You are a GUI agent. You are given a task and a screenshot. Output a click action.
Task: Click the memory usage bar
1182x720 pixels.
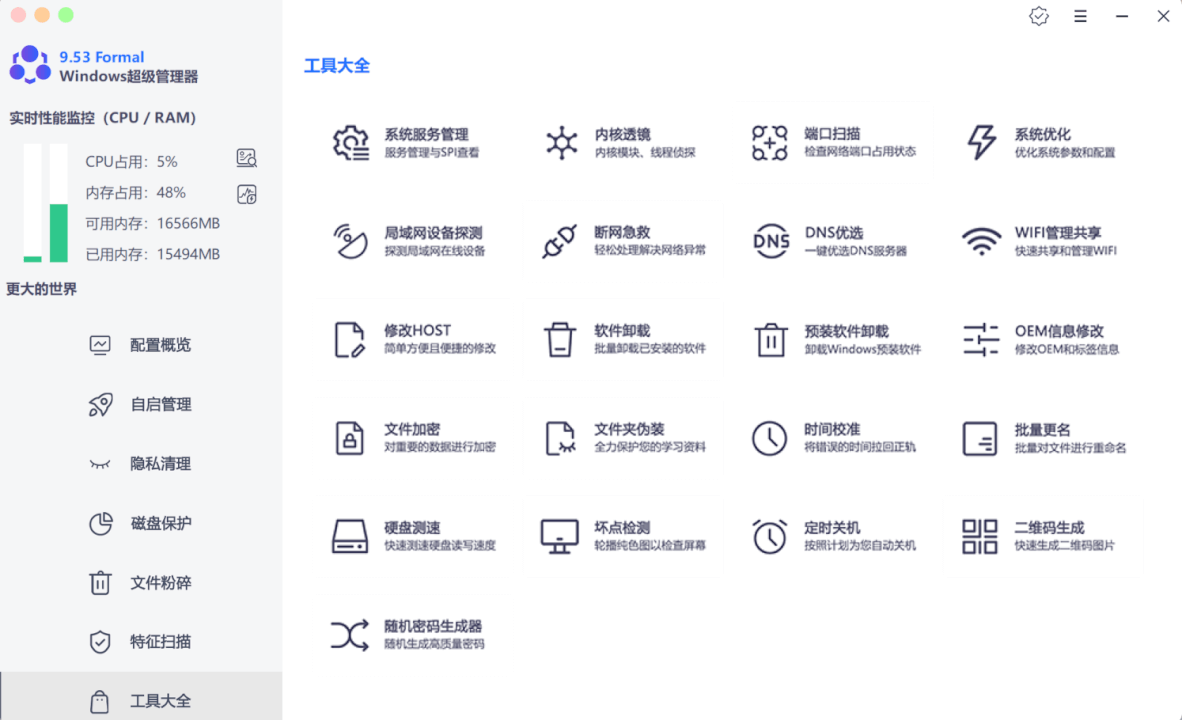[x=60, y=200]
